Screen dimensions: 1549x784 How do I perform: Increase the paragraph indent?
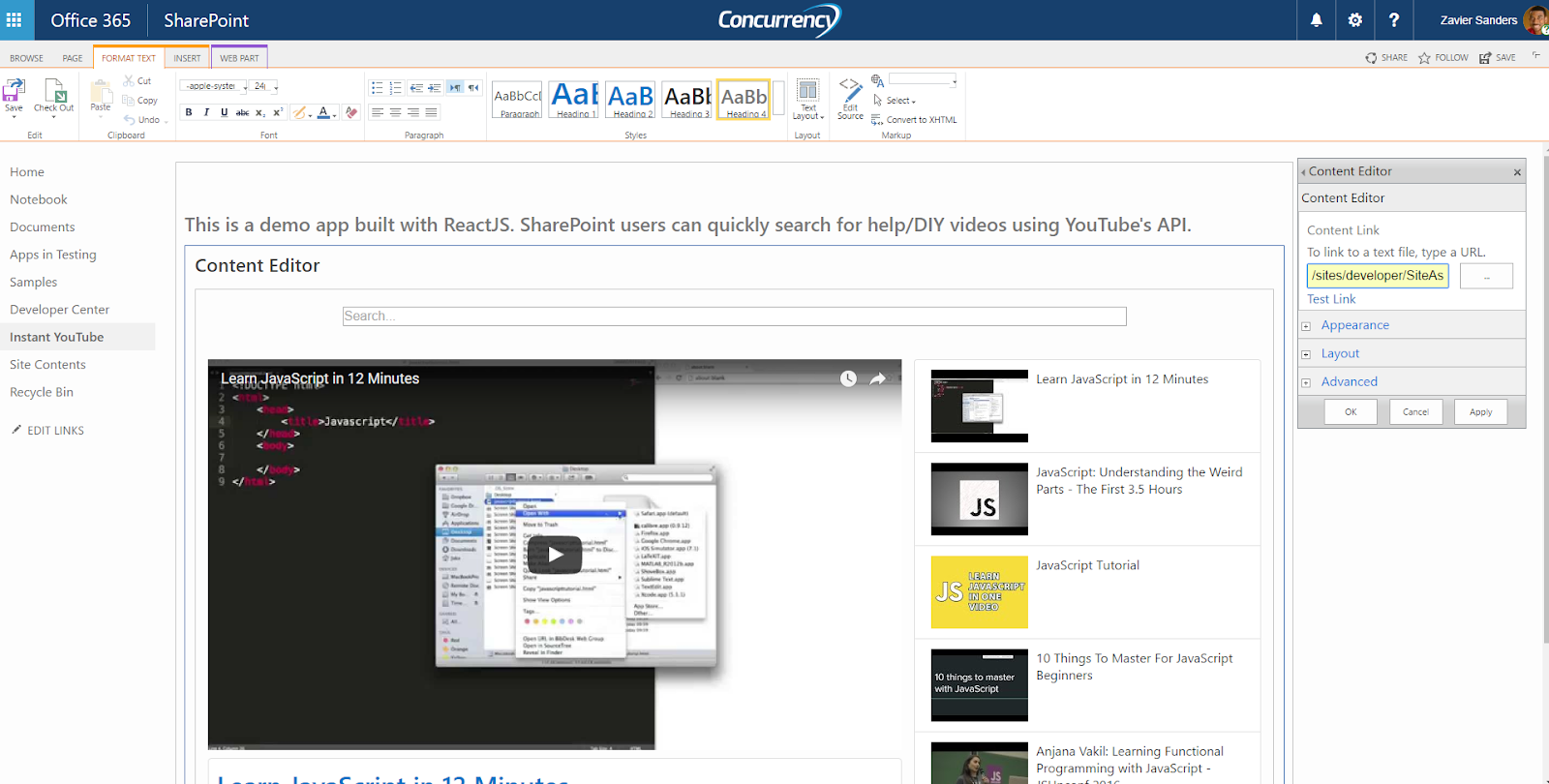coord(435,88)
